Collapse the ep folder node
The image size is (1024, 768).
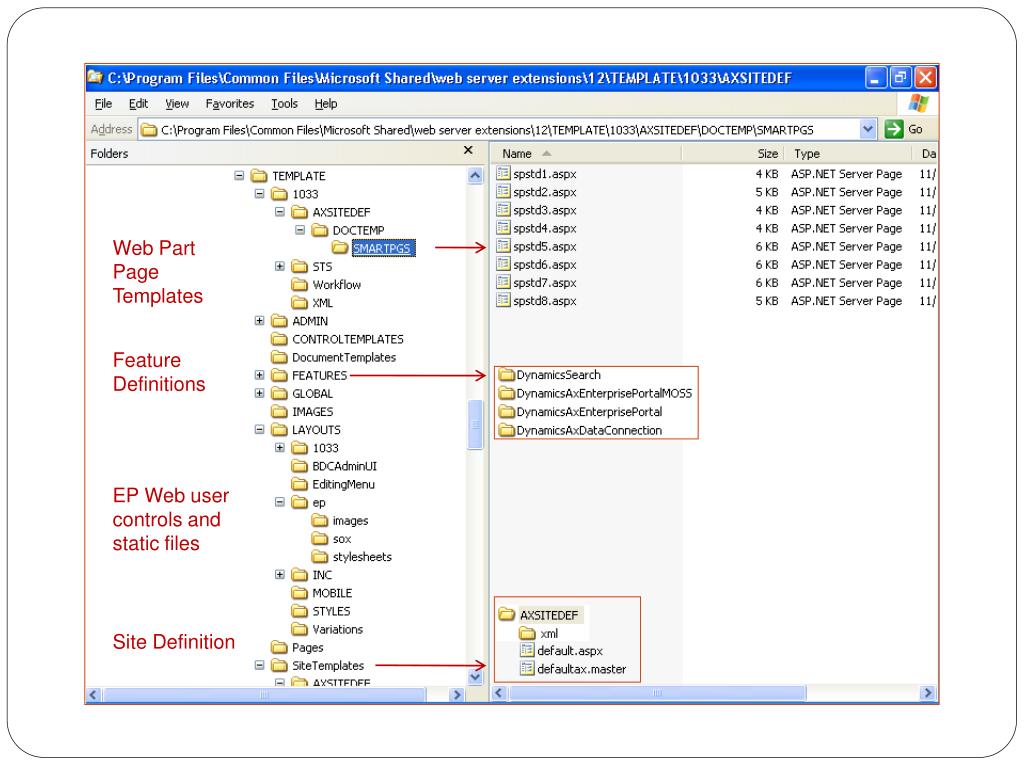[x=280, y=502]
